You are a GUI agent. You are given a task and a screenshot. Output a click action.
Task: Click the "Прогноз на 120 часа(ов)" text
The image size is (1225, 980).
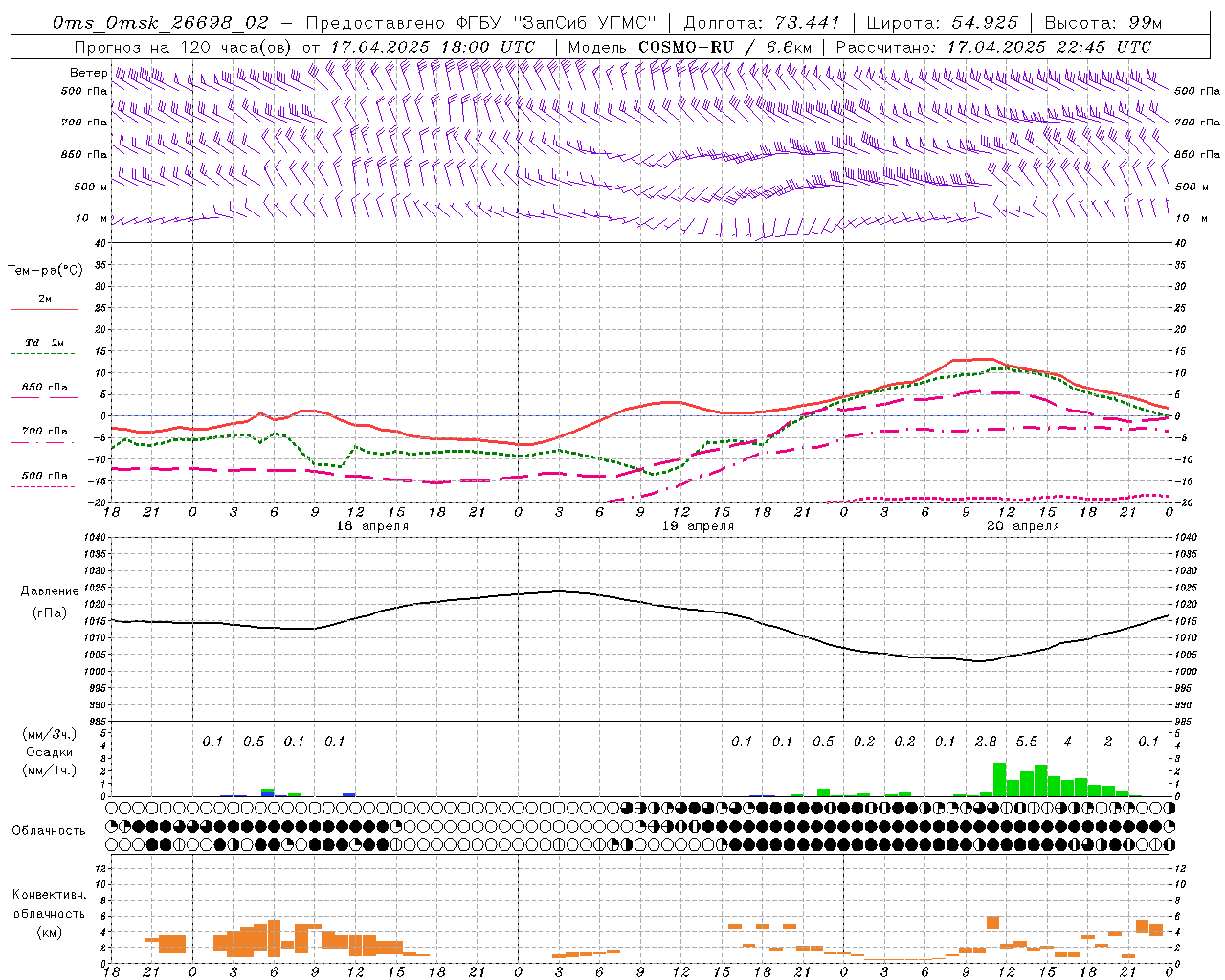[185, 47]
